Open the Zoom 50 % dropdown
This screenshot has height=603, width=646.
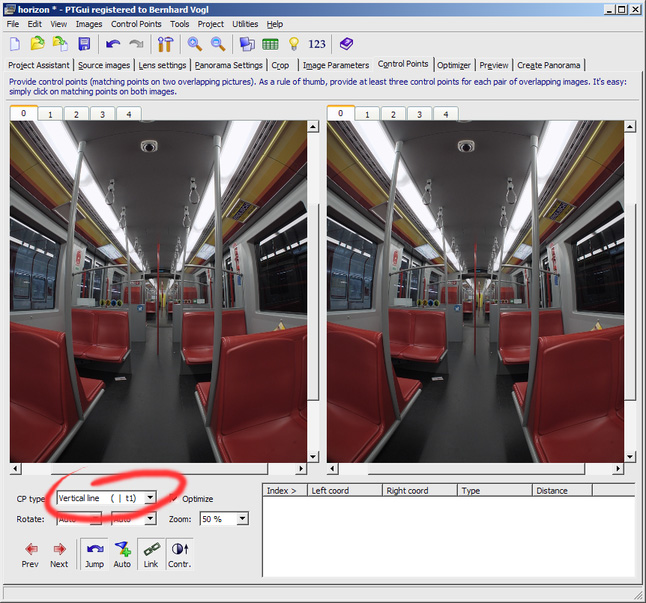click(241, 519)
